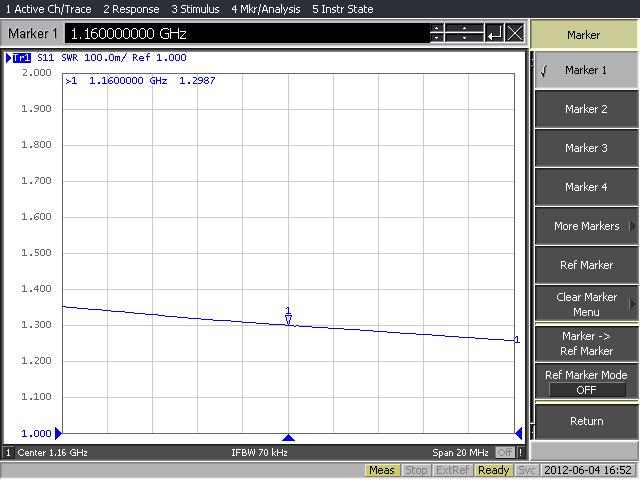Expand the Clear Marker Menu submenu
Viewport: 640px width, 480px height.
pos(586,304)
